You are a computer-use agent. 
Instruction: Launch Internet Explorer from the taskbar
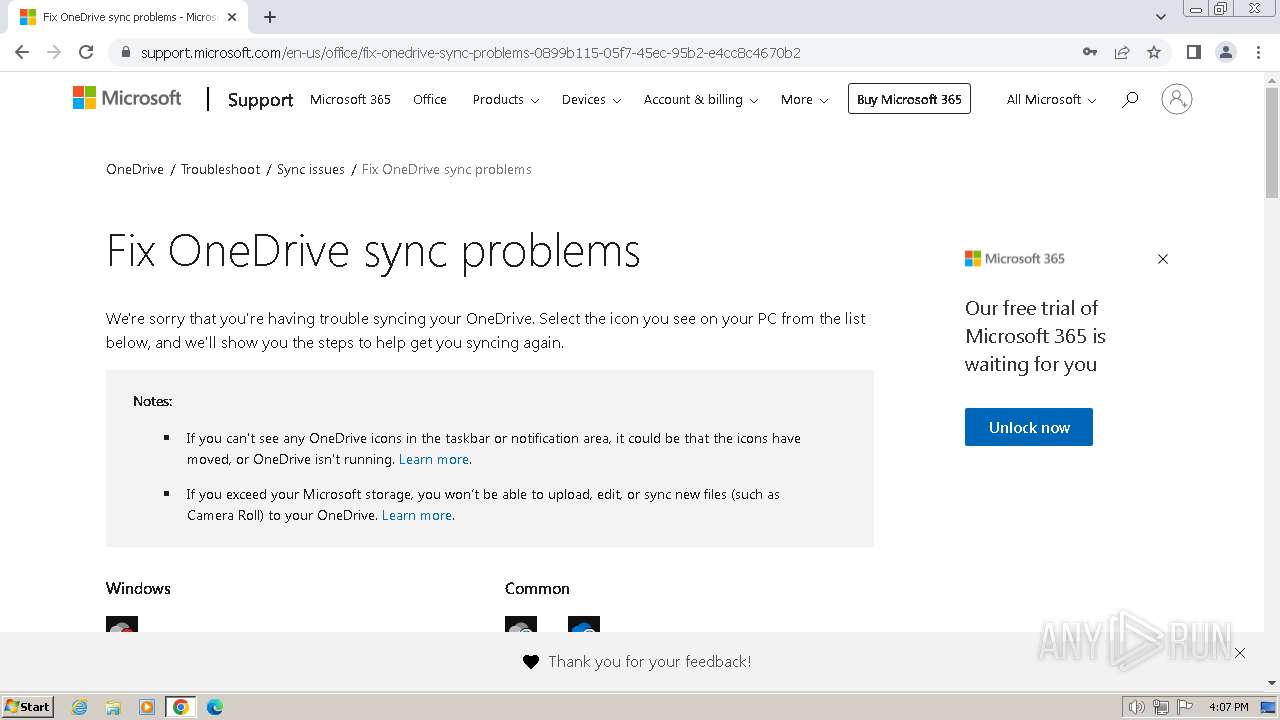pyautogui.click(x=80, y=707)
